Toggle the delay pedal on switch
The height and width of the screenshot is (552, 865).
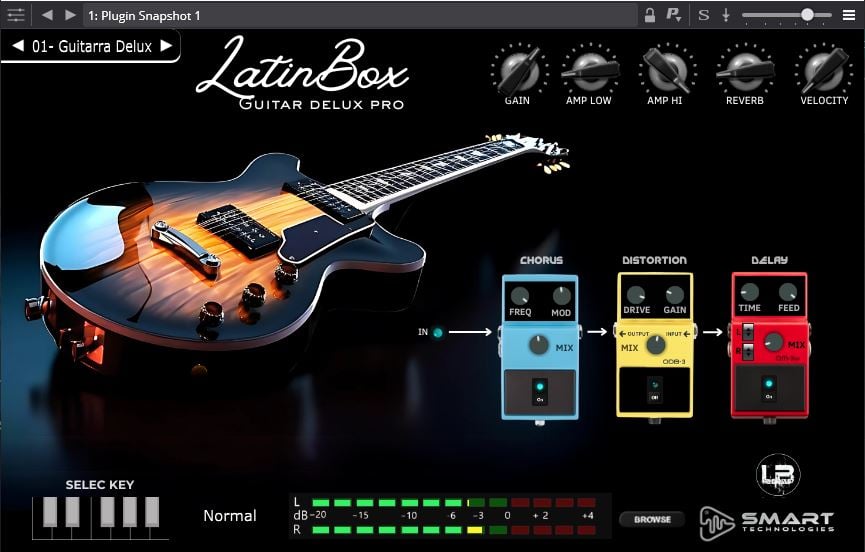pos(768,388)
